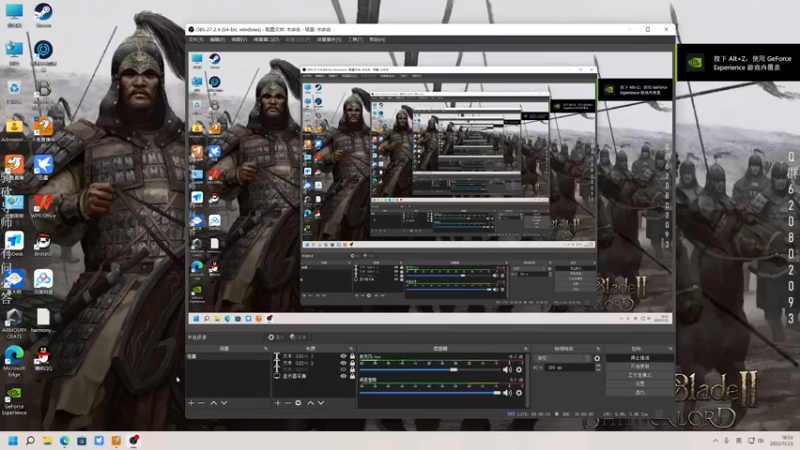The image size is (800, 450).
Task: Pop out the 混音器 dock panel
Action: (x=526, y=348)
